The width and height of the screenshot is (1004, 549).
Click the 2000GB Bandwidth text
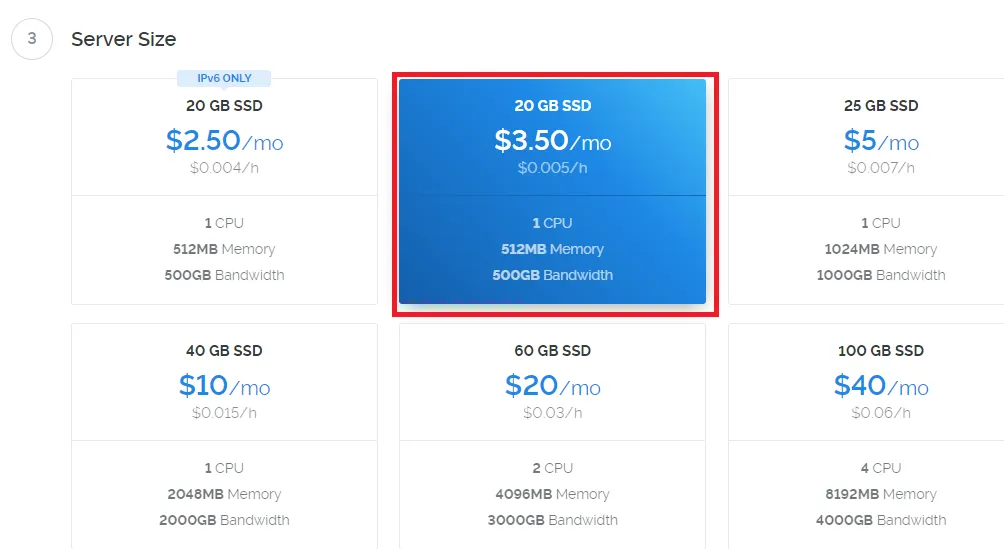224,520
